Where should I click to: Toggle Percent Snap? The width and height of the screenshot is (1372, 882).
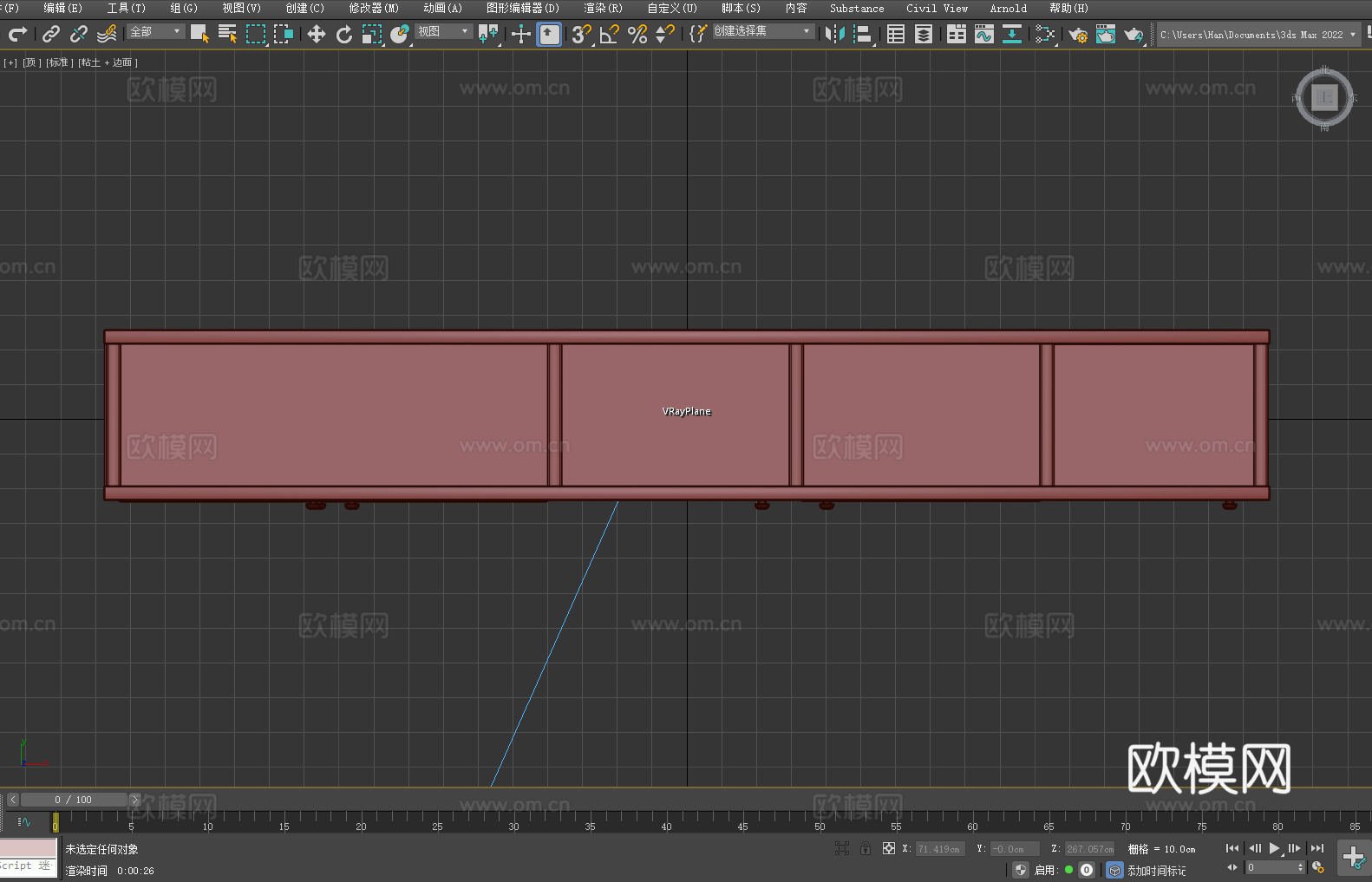[637, 34]
